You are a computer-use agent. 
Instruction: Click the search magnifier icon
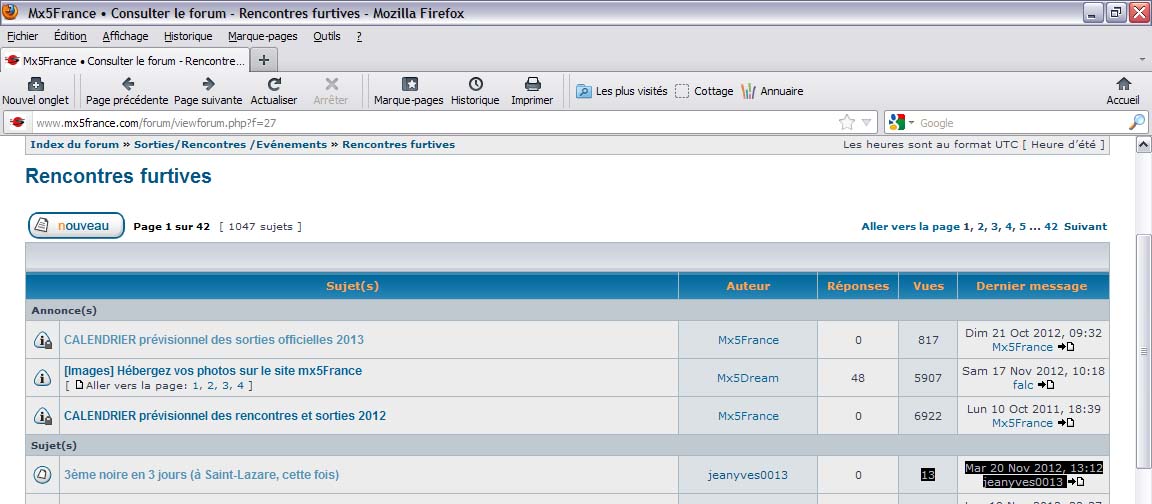(x=1136, y=123)
